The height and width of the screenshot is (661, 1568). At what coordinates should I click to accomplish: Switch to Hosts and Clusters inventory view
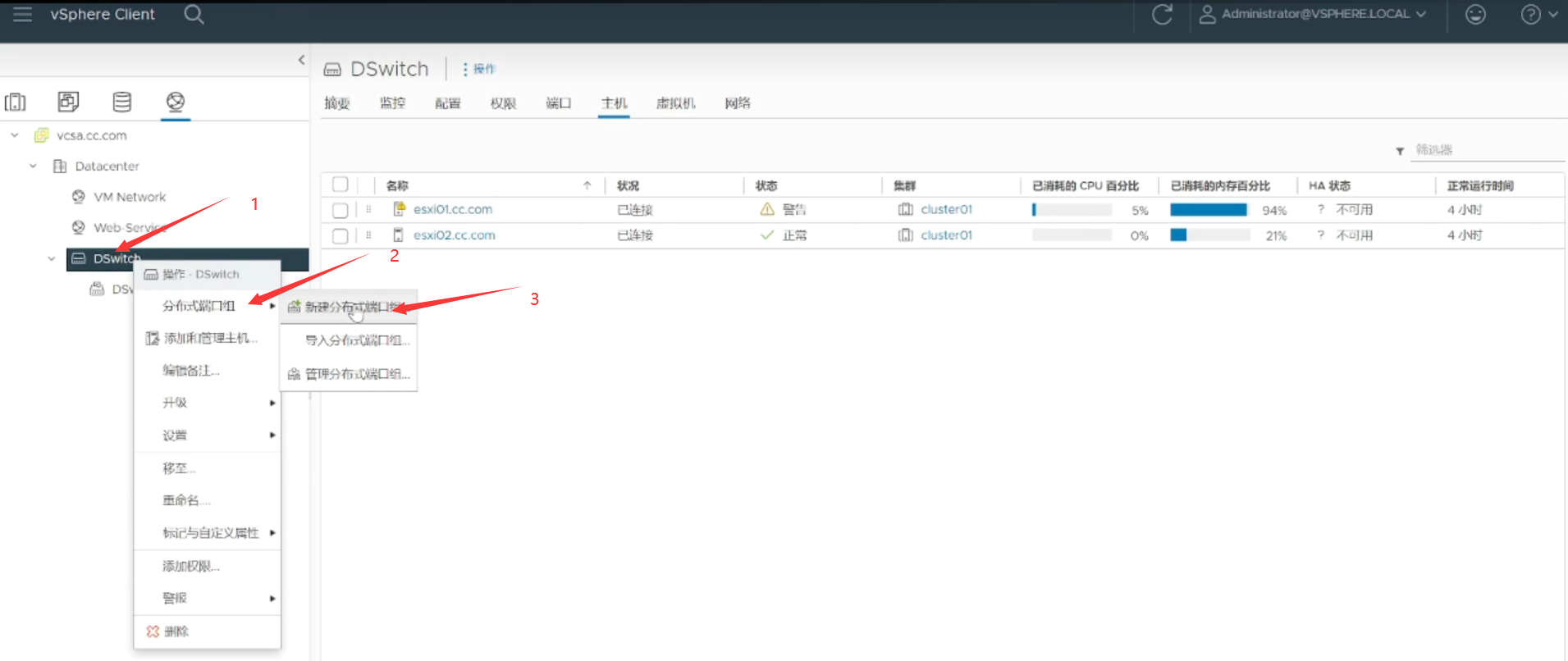pyautogui.click(x=16, y=102)
